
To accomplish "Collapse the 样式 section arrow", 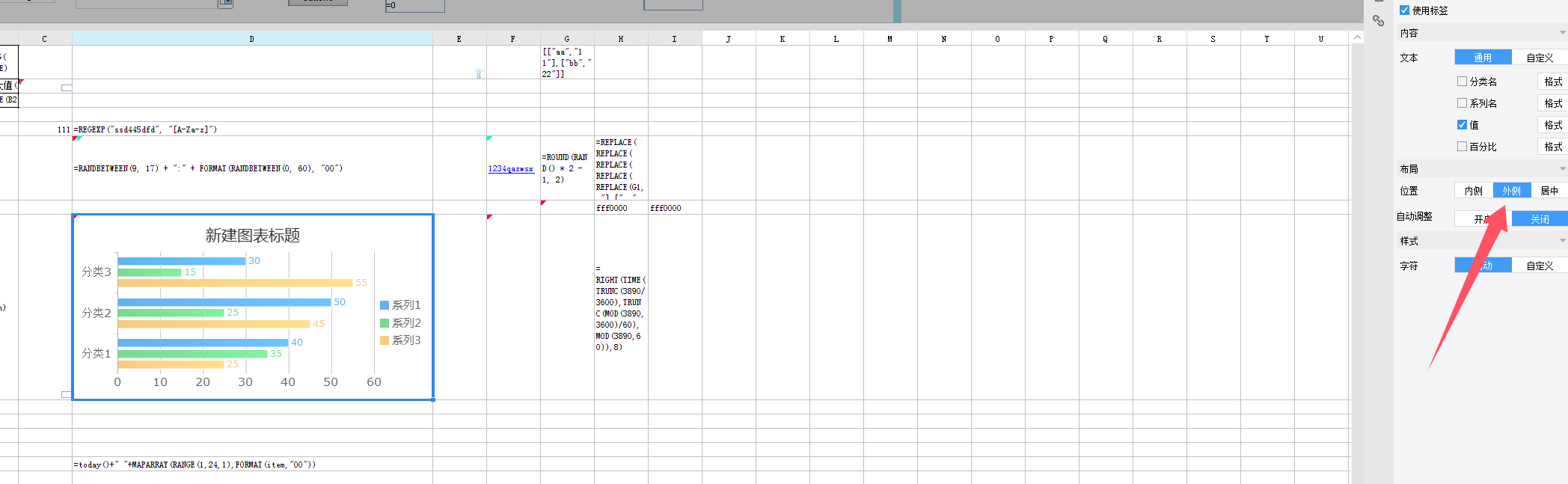I will (1563, 241).
